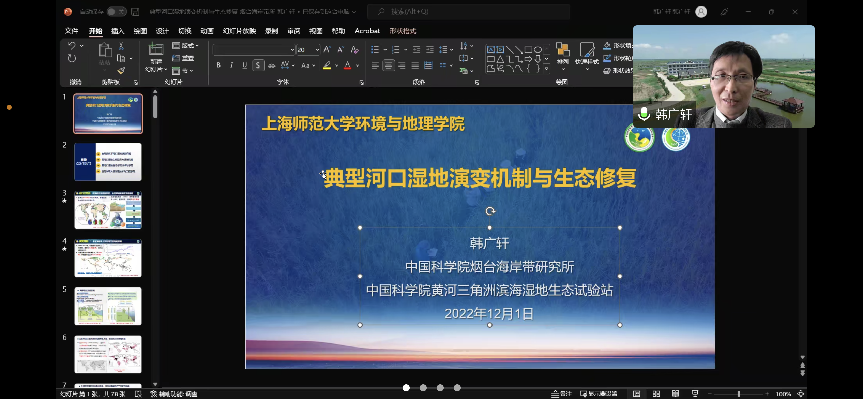Viewport: 863px width, 399px height.
Task: Click the Undo arrow icon
Action: [x=72, y=46]
